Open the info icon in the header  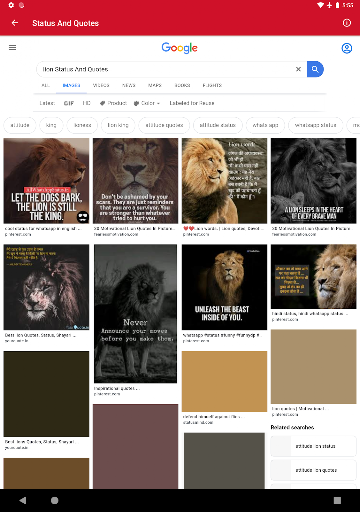coord(347,23)
